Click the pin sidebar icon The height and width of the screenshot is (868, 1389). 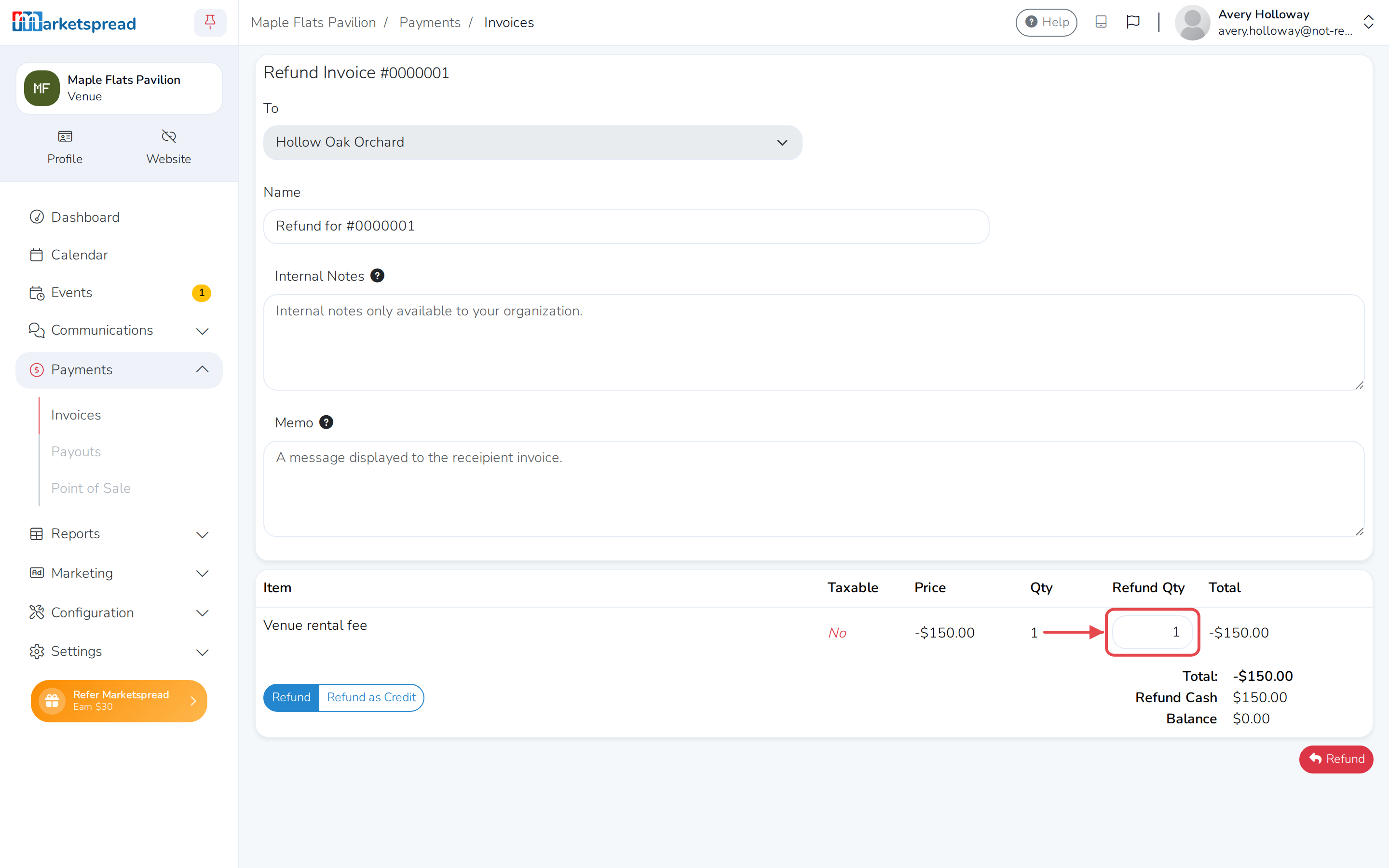pos(210,22)
